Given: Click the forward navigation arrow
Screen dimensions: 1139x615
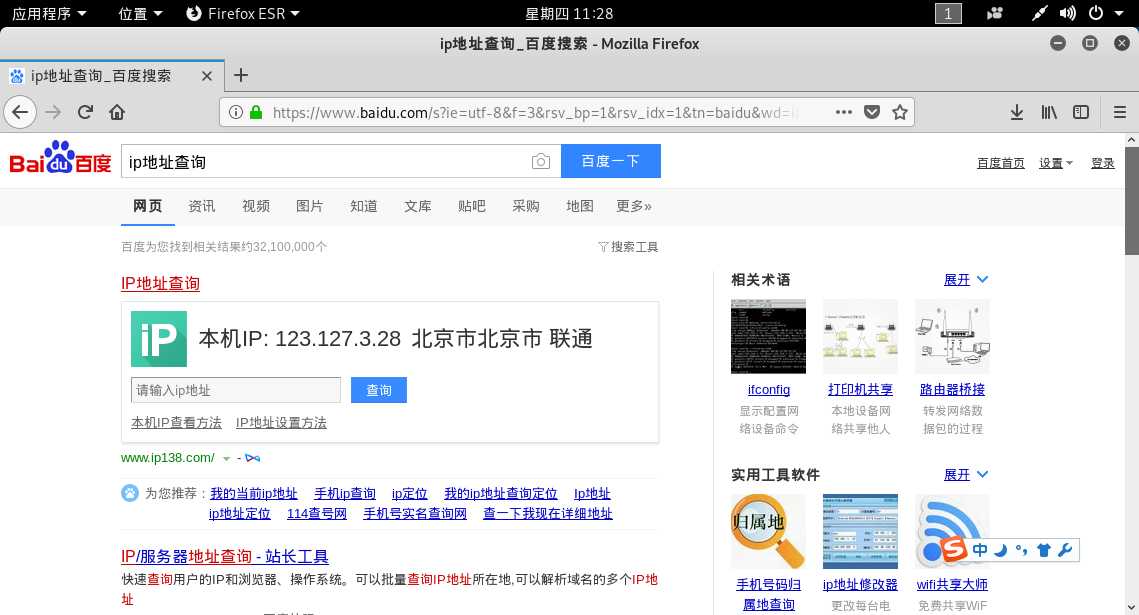Looking at the screenshot, I should coord(53,112).
